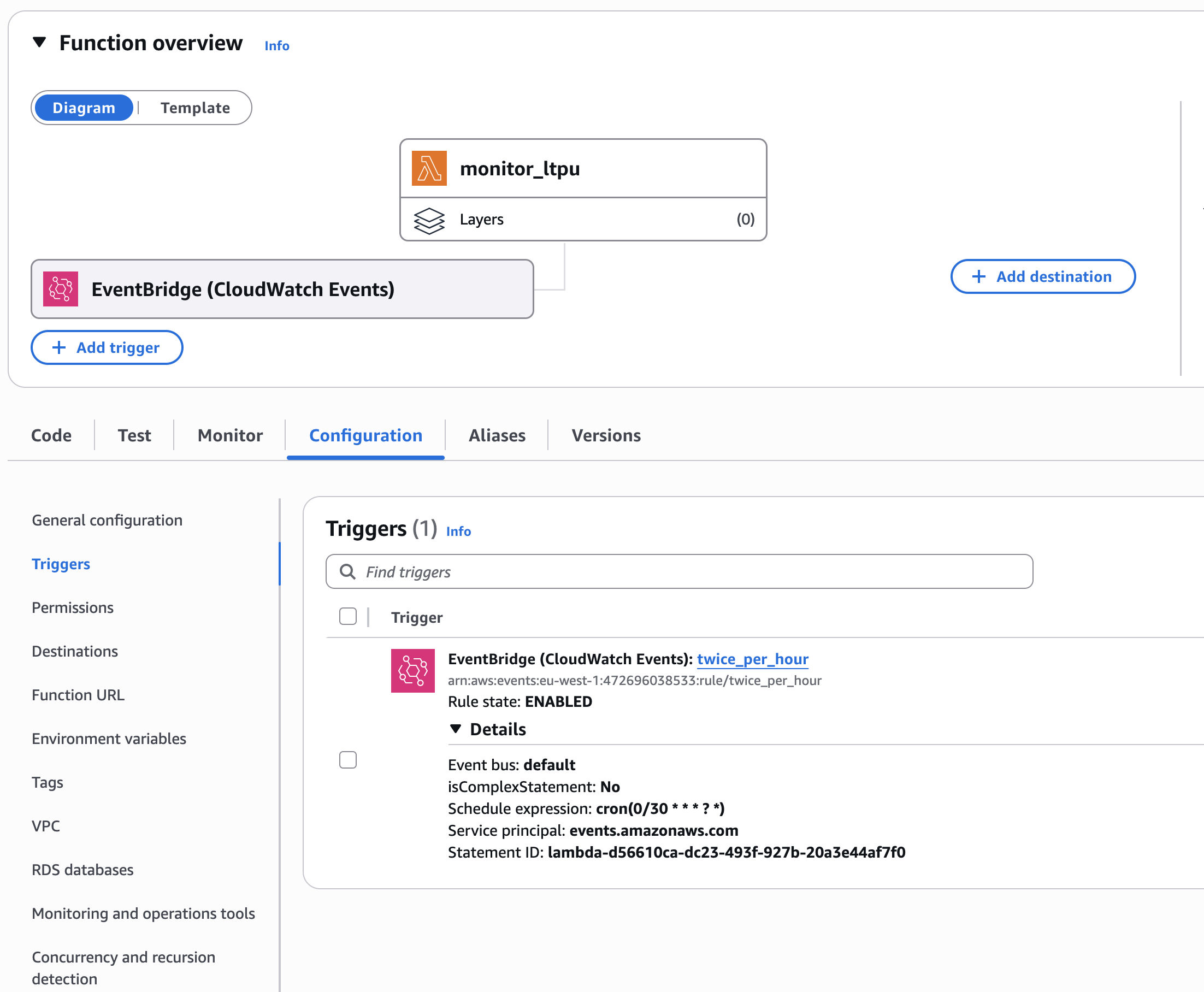The height and width of the screenshot is (992, 1204).
Task: Click the EventBridge icon in the diagram
Action: [x=61, y=289]
